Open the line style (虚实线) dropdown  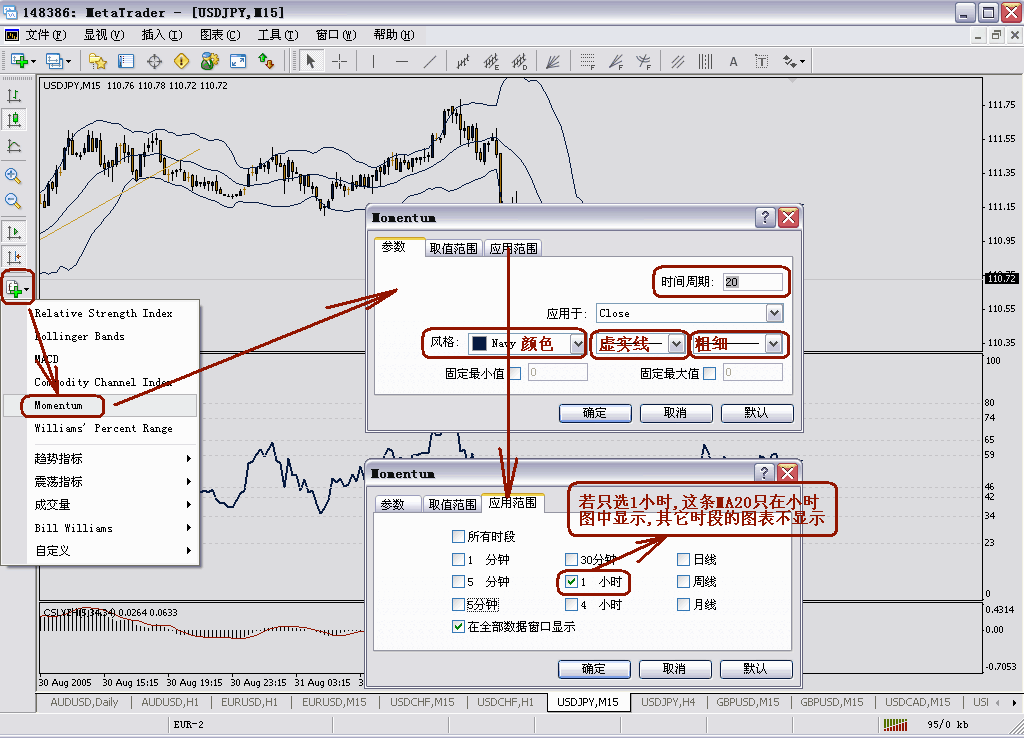677,344
